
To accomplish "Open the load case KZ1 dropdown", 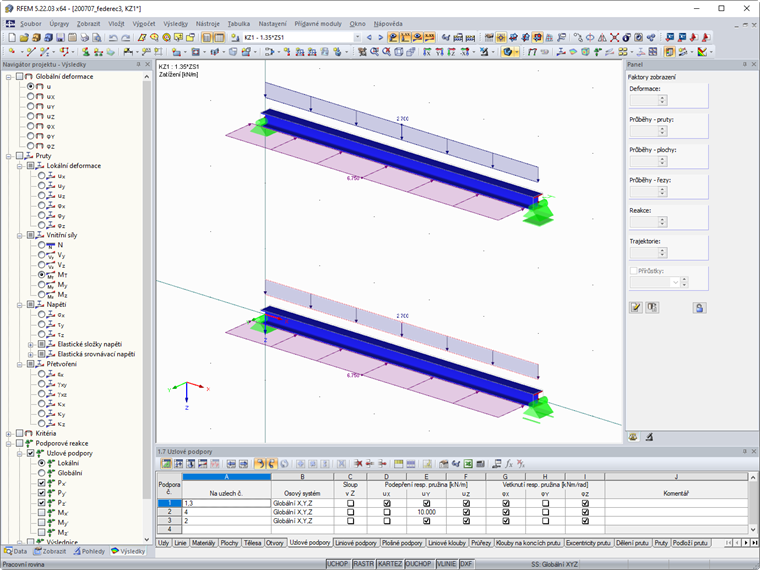I will click(357, 37).
